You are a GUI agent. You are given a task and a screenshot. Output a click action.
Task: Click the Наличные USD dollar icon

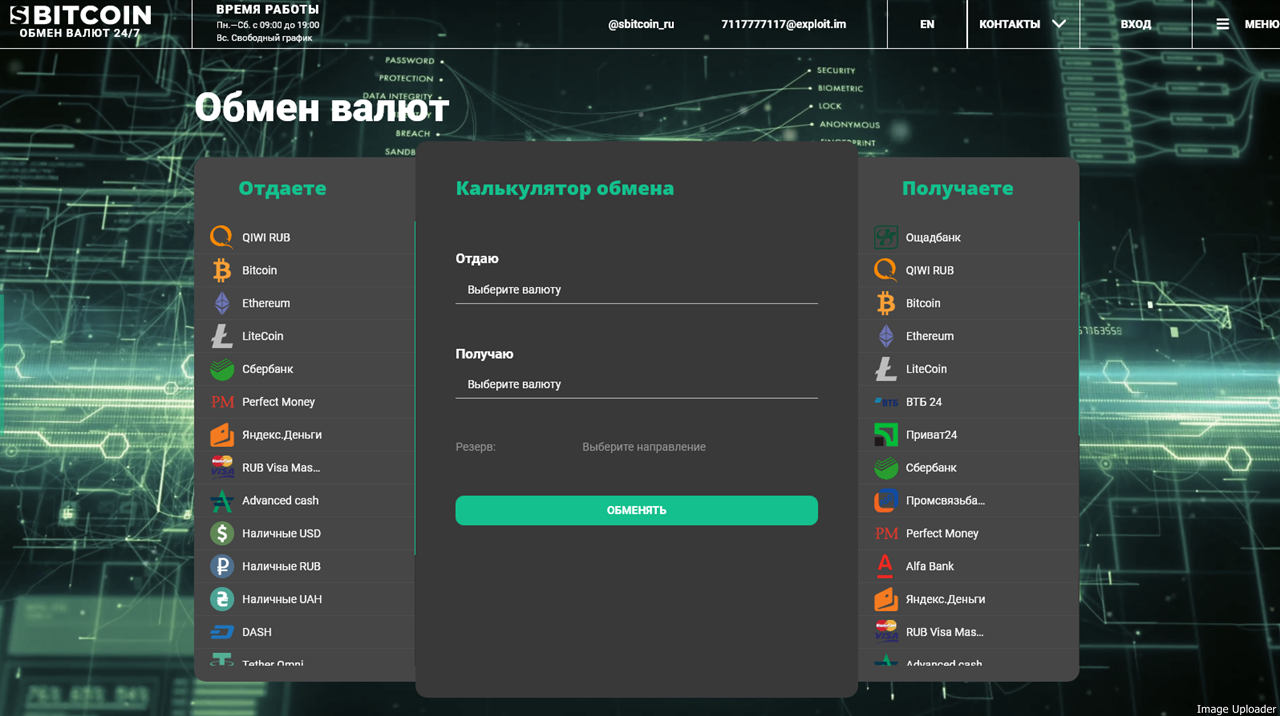point(222,533)
